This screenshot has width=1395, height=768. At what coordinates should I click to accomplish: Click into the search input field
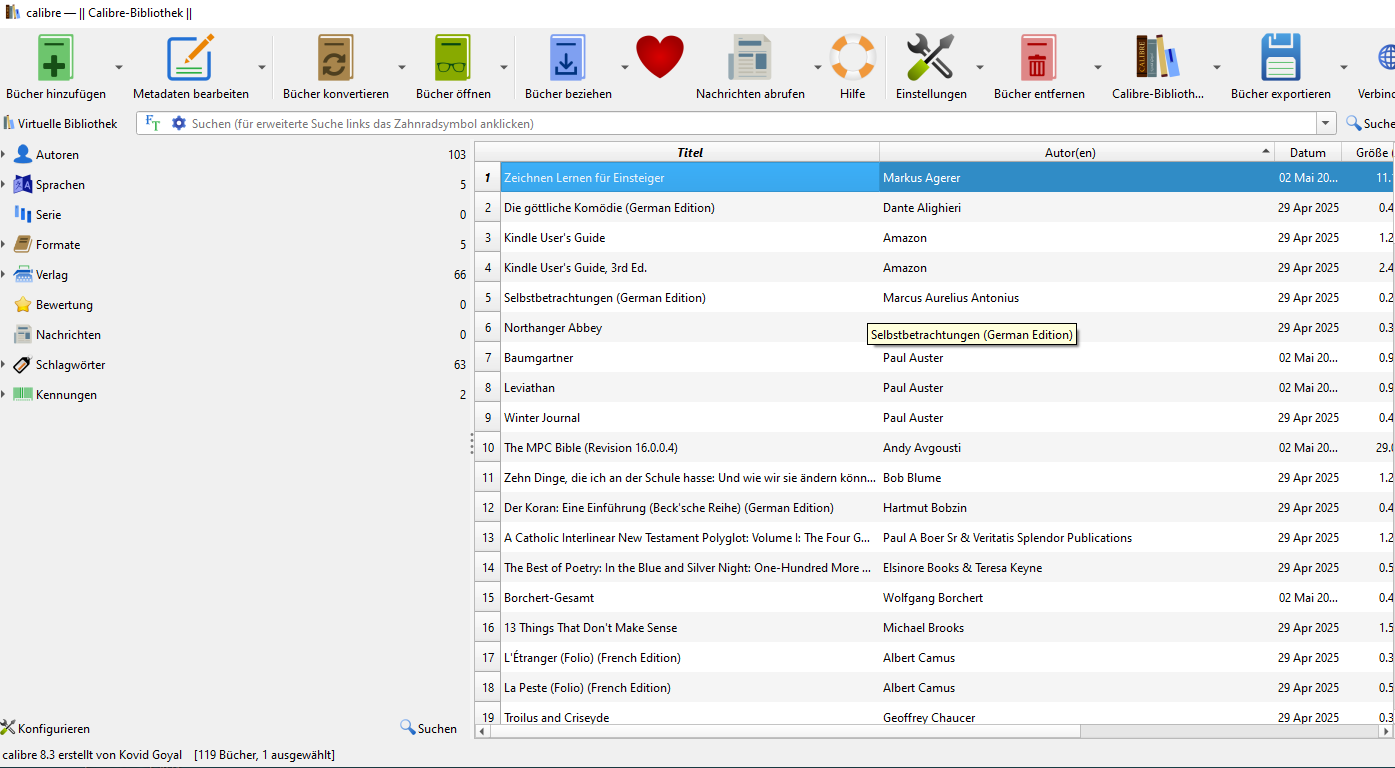[x=752, y=123]
